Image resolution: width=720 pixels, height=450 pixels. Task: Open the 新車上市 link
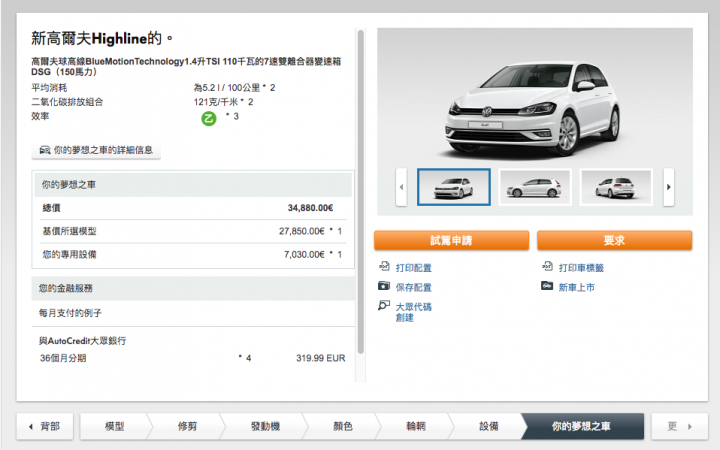coord(576,287)
